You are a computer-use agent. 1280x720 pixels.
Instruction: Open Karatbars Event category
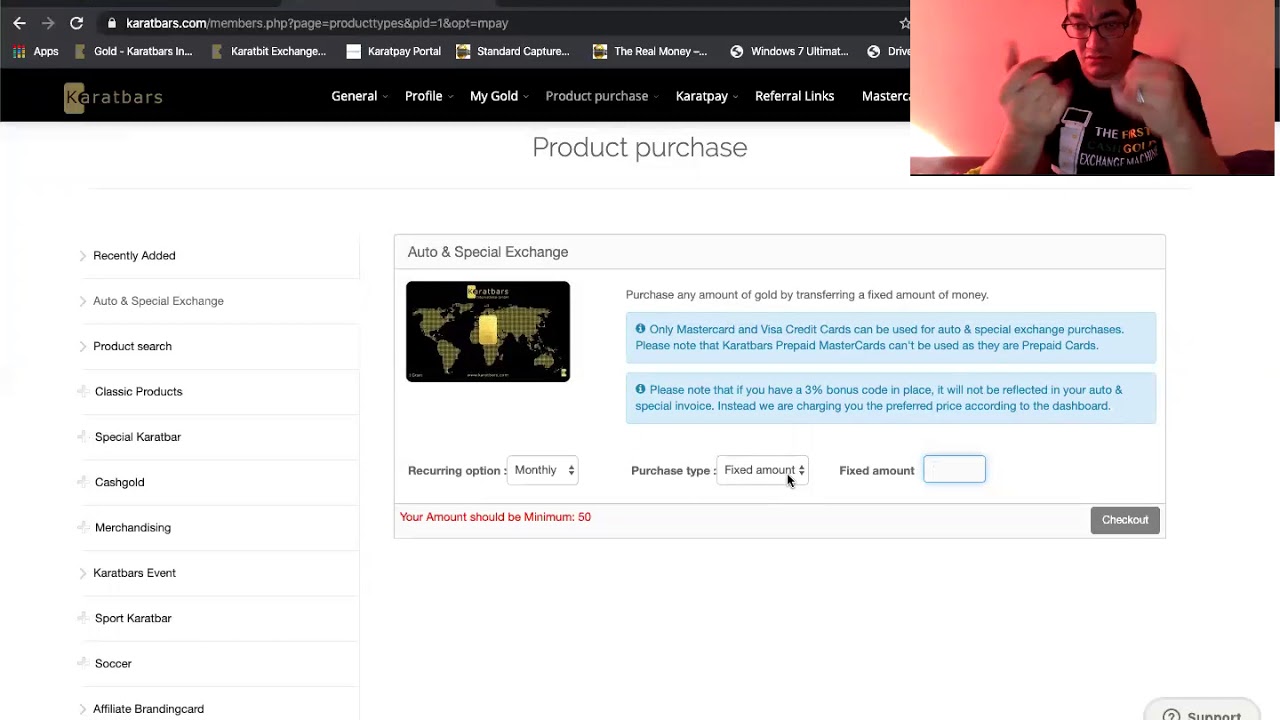(x=134, y=573)
